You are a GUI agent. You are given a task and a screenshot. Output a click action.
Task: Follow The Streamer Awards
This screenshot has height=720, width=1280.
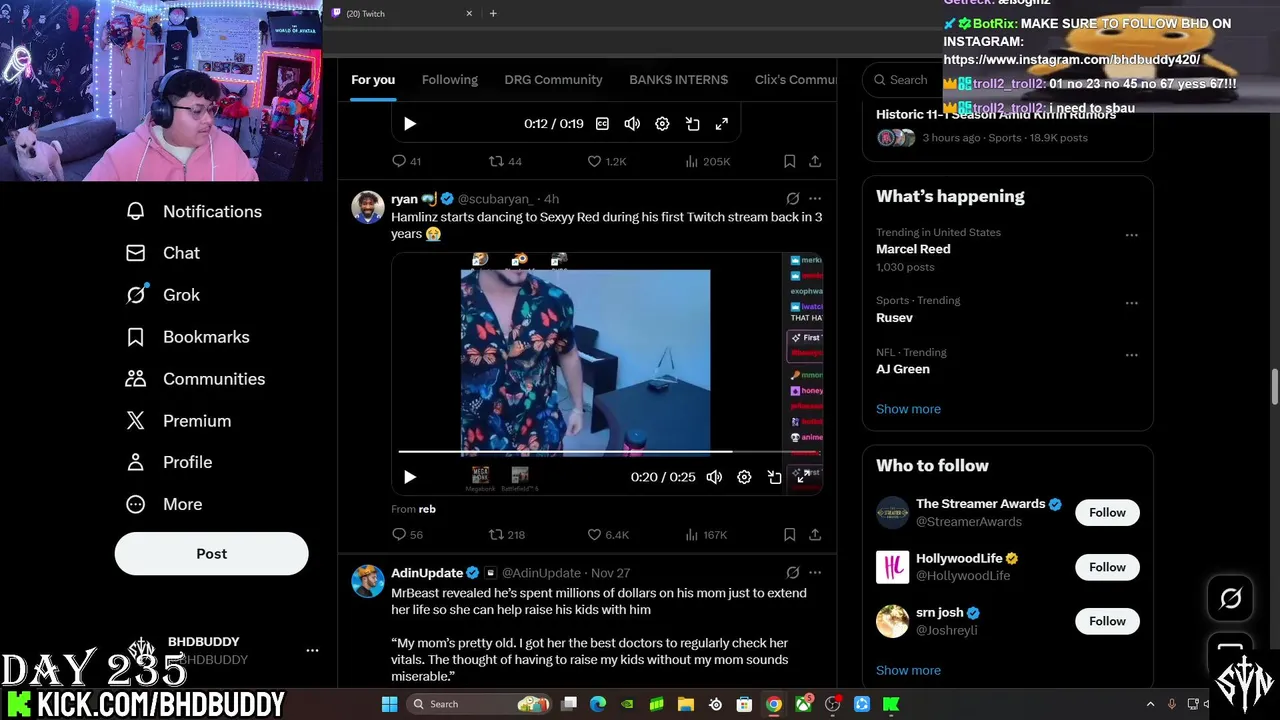[1107, 513]
